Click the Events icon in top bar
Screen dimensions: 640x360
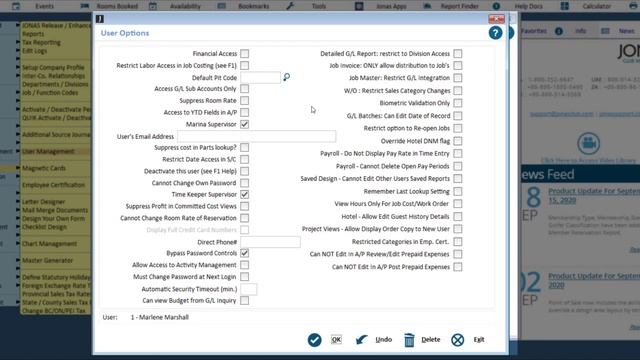point(16,6)
